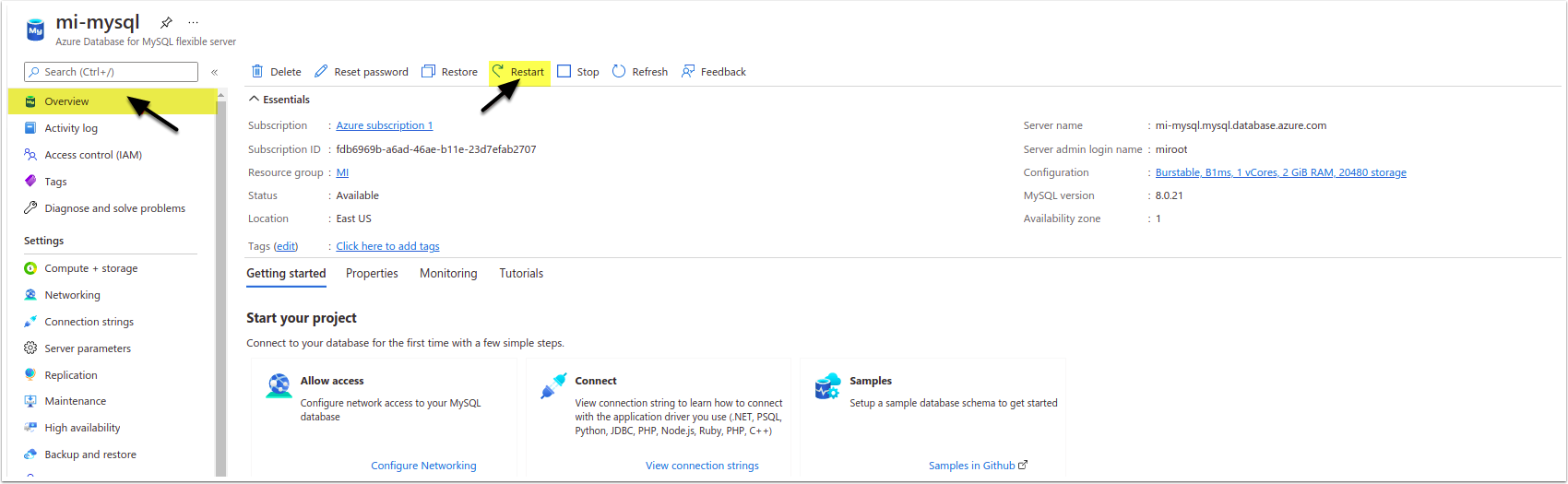The height and width of the screenshot is (484, 1568).
Task: Collapse the Essentials section
Action: (279, 100)
